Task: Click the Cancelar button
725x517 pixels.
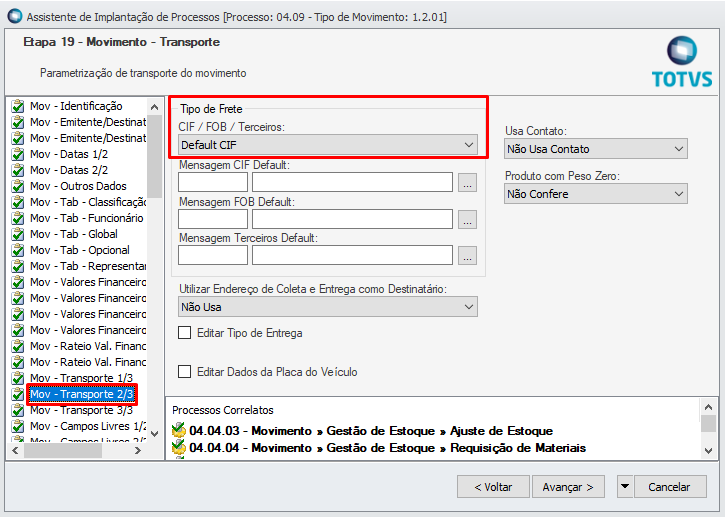Action: pyautogui.click(x=670, y=486)
